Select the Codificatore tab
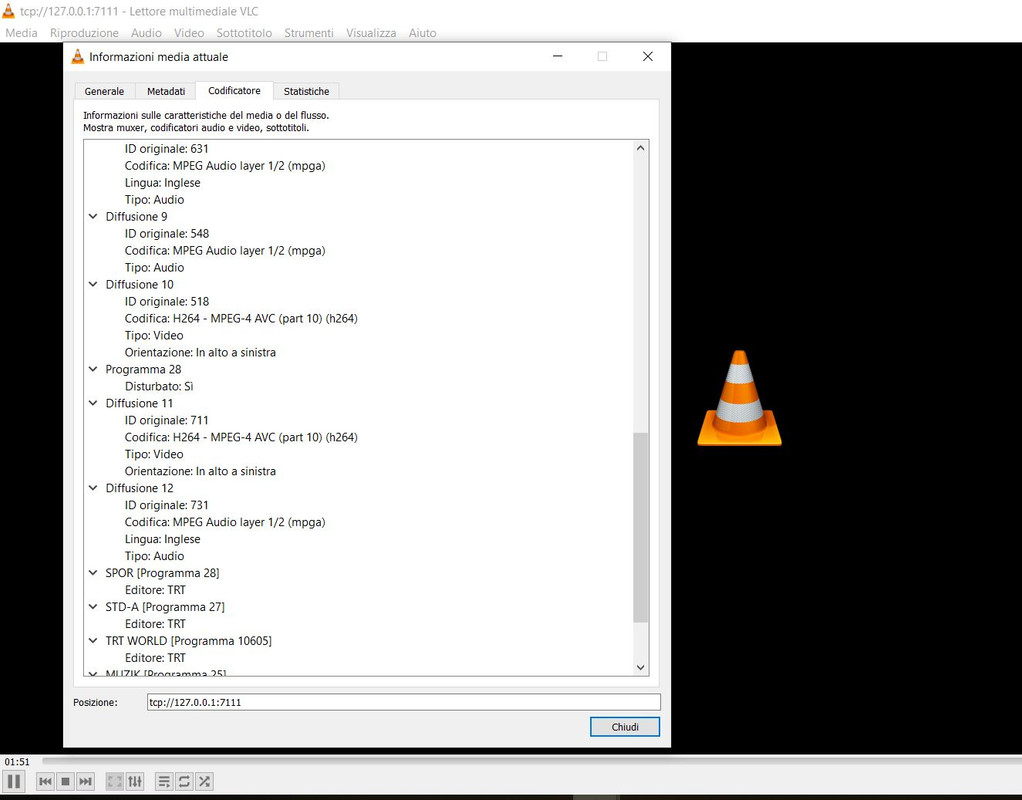The image size is (1022, 800). coord(234,91)
